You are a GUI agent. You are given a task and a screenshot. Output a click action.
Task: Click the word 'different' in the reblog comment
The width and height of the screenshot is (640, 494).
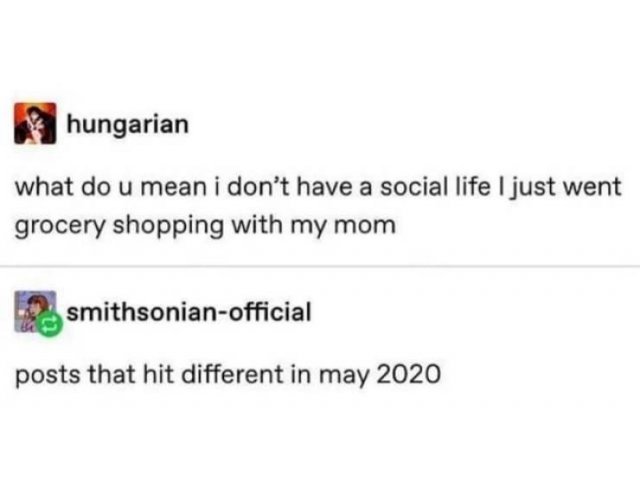232,374
